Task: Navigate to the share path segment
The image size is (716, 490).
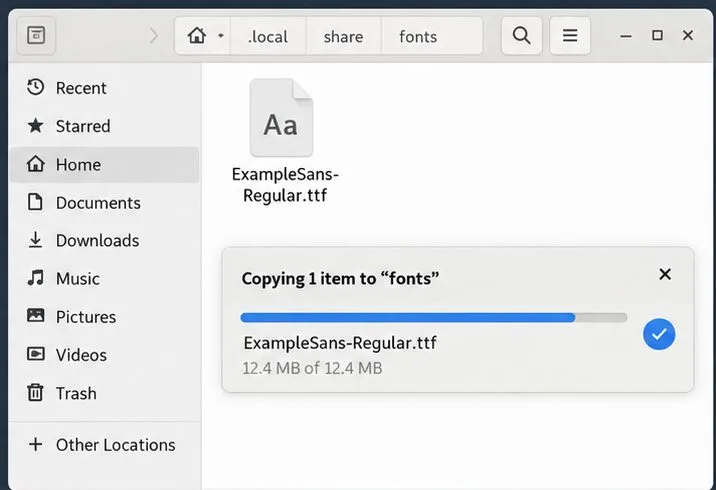Action: (343, 36)
